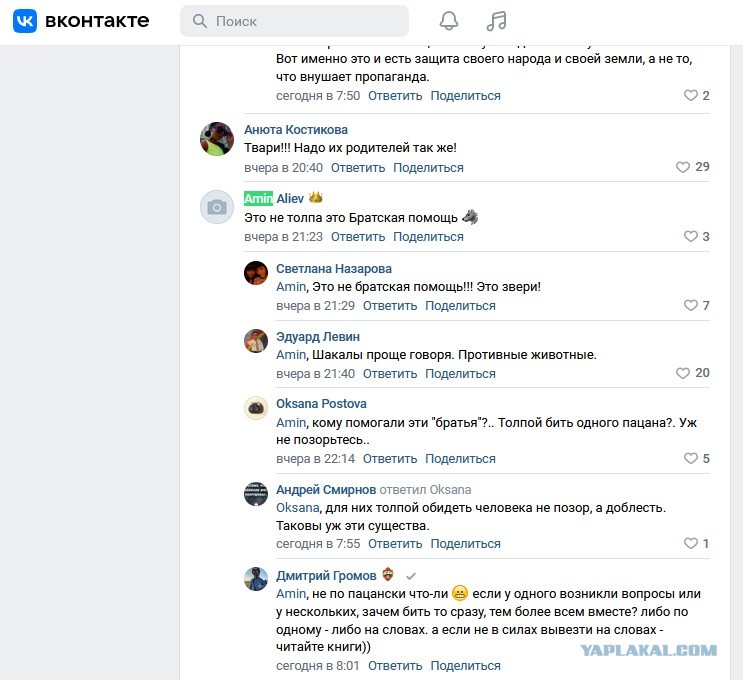Click the search magnifier icon
Screen dimensions: 743x680
pyautogui.click(x=199, y=21)
